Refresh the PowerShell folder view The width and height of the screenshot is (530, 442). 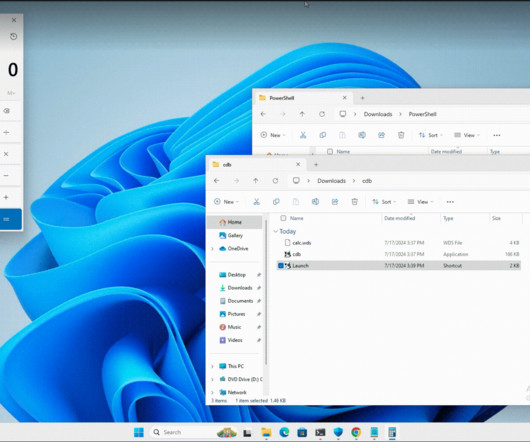point(322,114)
